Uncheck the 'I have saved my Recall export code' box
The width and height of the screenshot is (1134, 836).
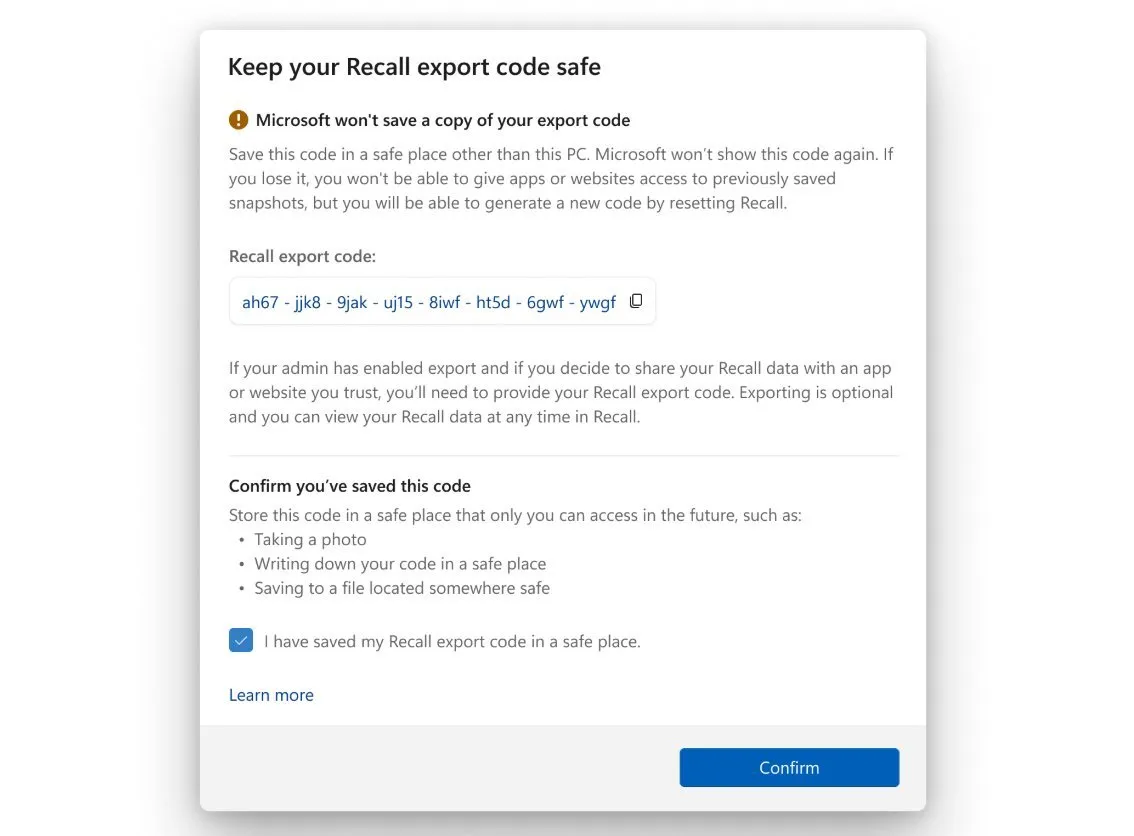point(240,639)
